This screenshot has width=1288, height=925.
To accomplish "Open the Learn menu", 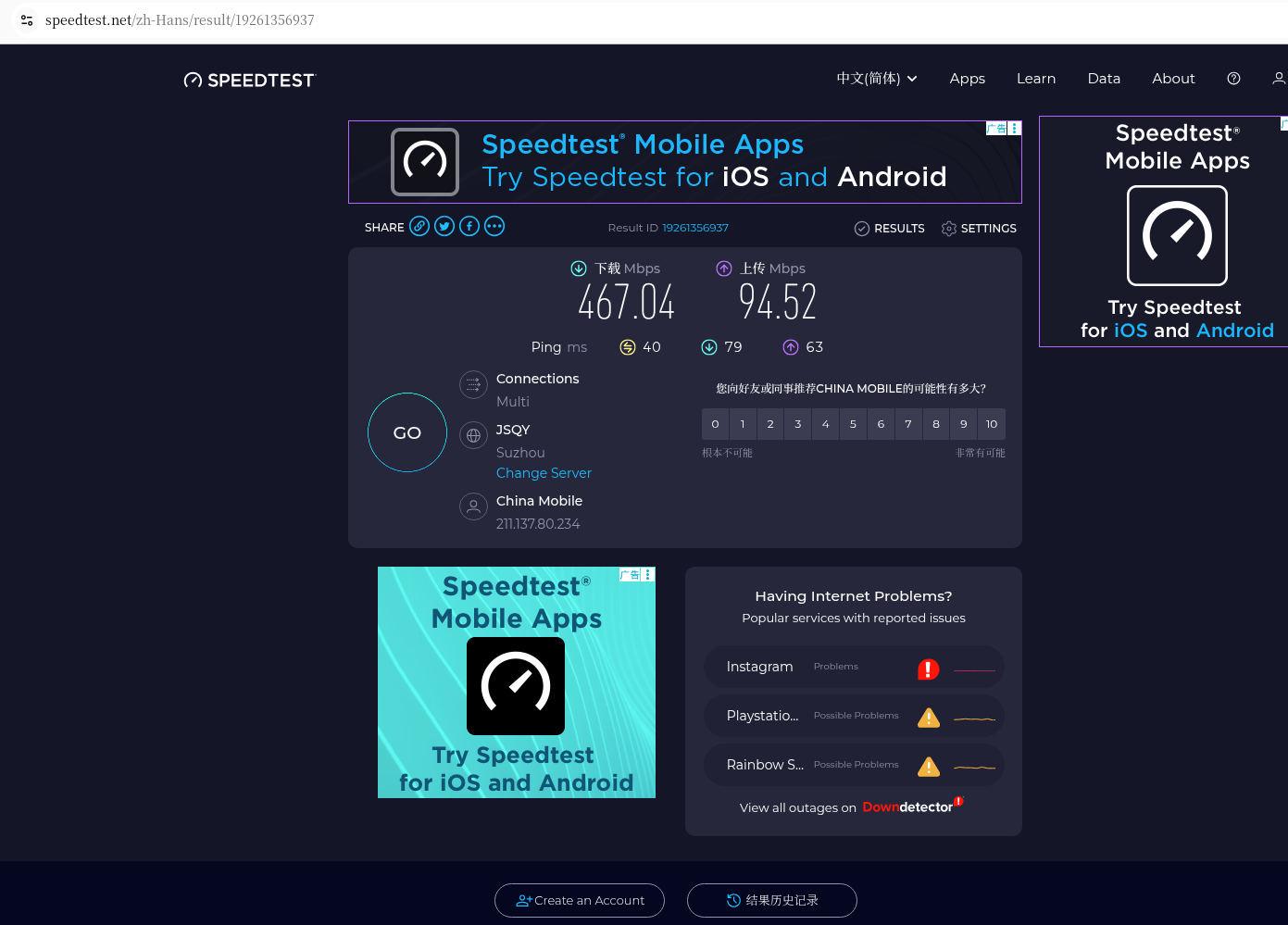I will pos(1036,79).
